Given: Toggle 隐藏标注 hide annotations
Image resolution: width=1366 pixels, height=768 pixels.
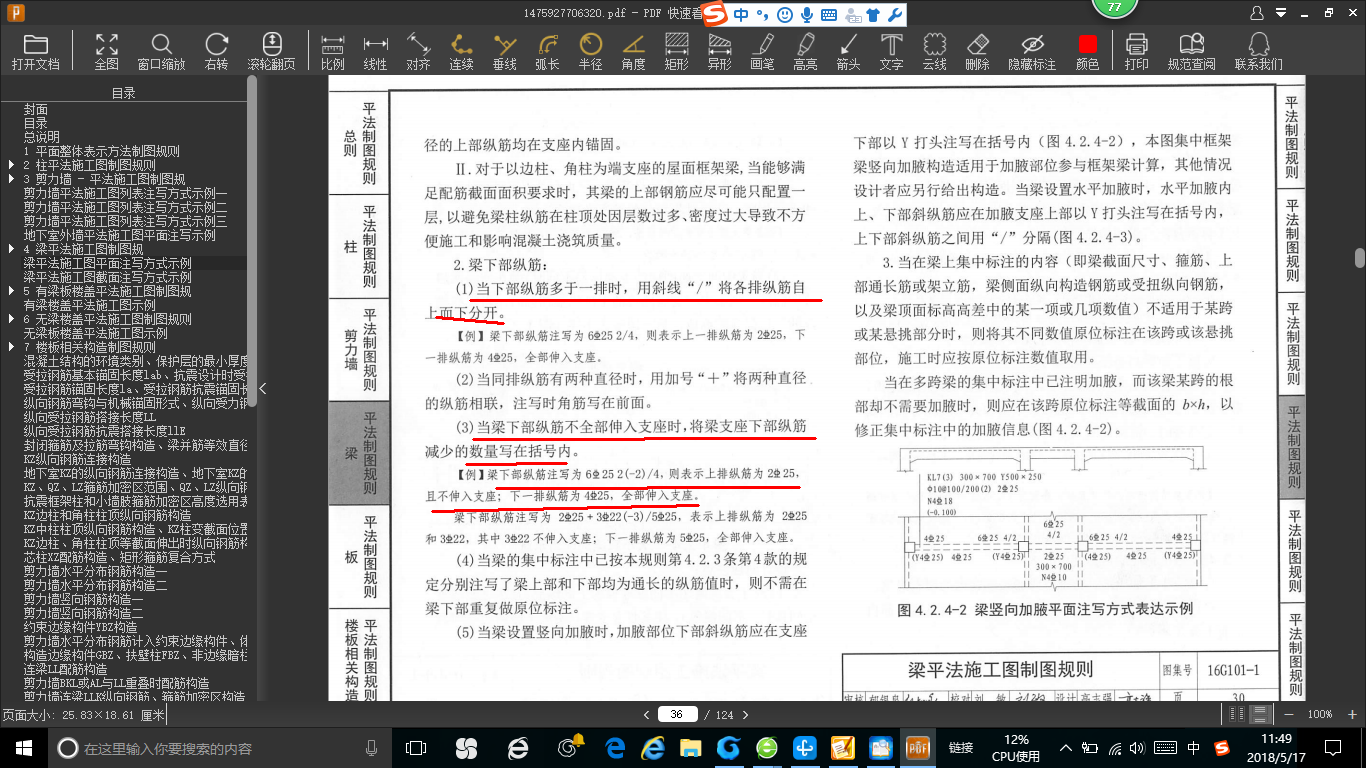Looking at the screenshot, I should coord(1032,51).
